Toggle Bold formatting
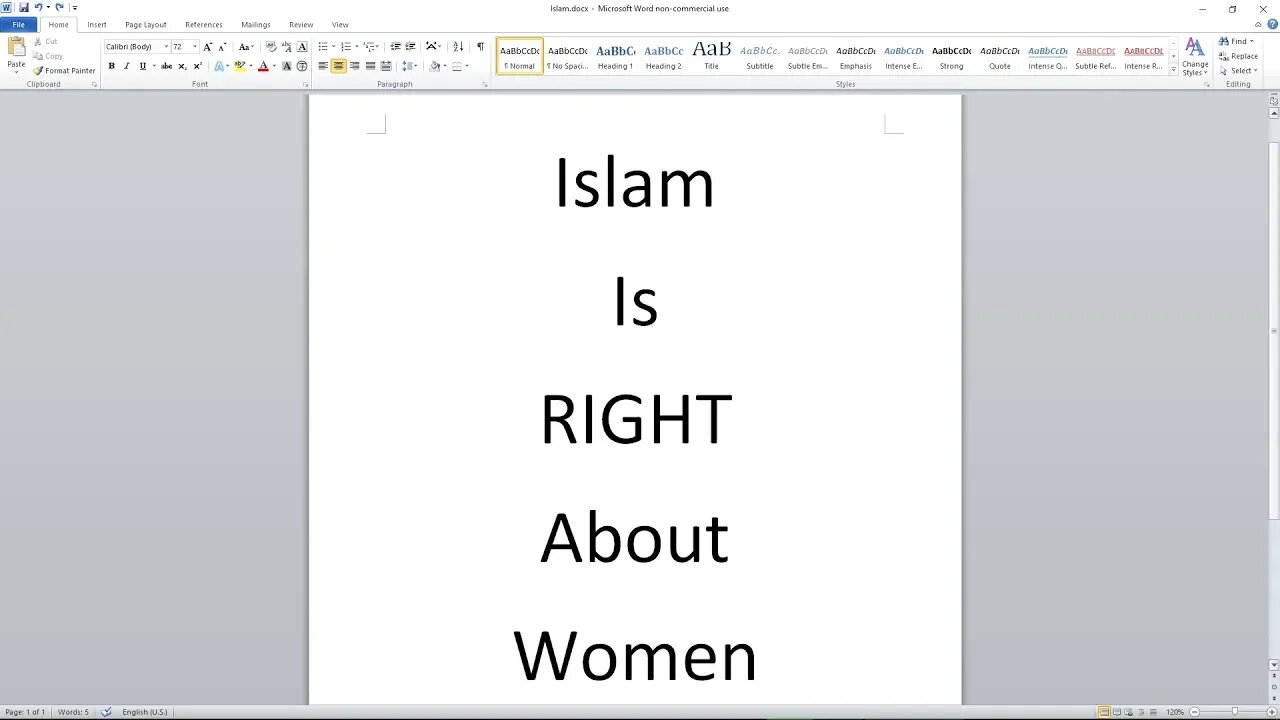This screenshot has height=720, width=1280. point(111,66)
